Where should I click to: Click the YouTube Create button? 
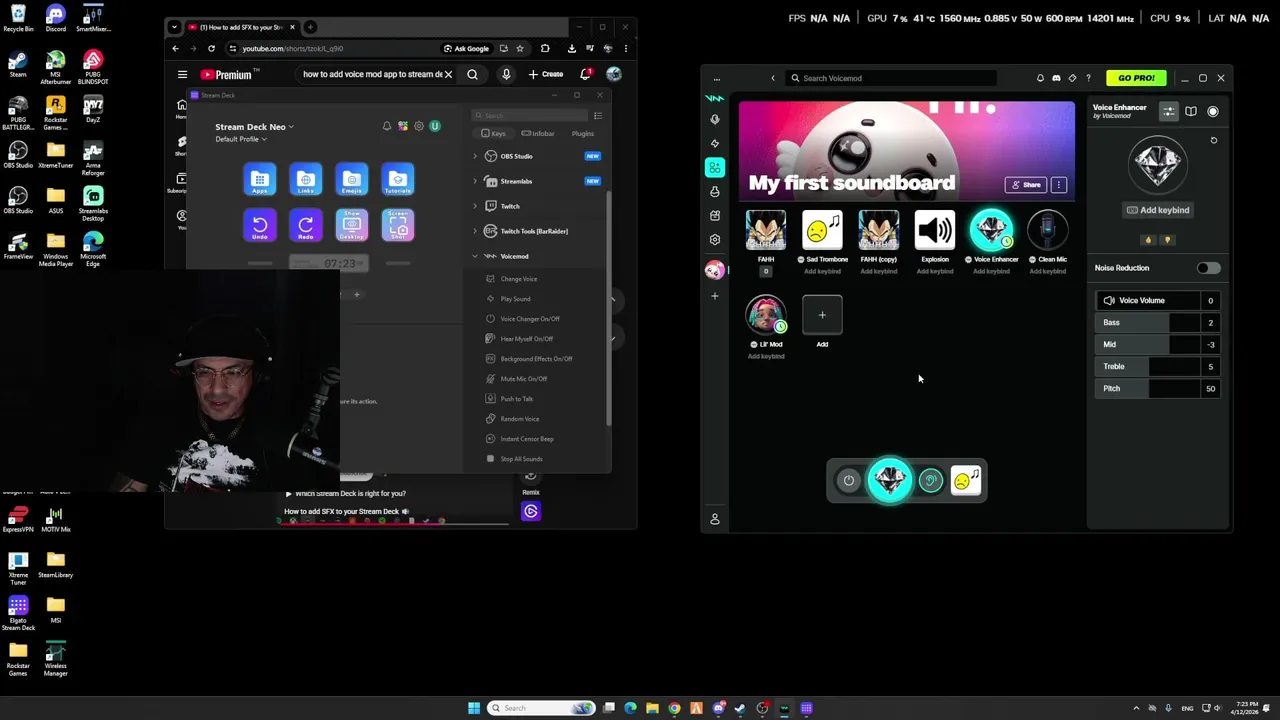pos(546,74)
